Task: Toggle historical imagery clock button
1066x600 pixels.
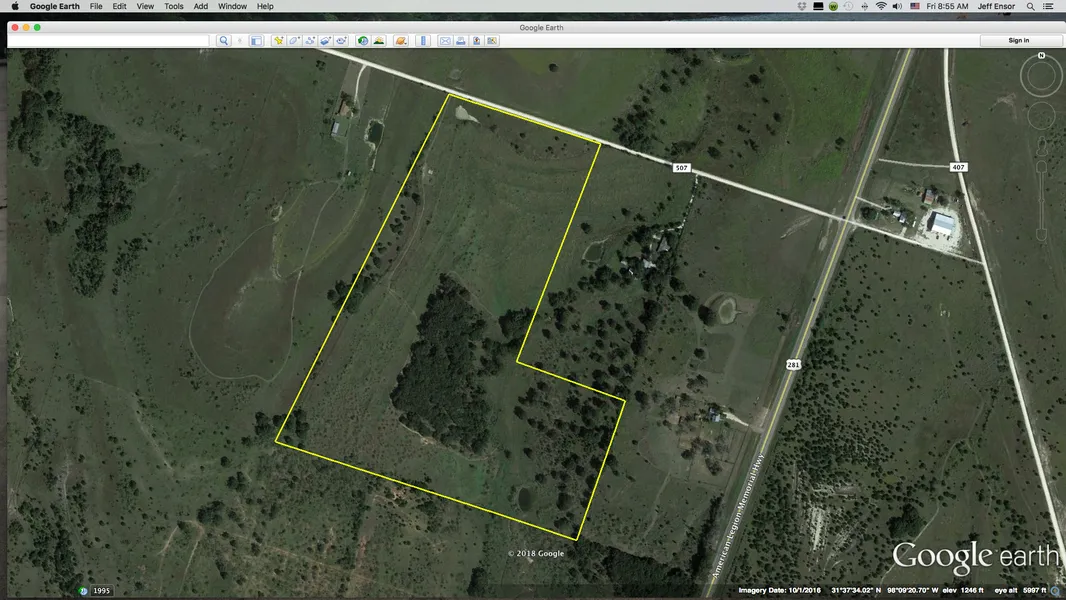Action: pos(363,41)
